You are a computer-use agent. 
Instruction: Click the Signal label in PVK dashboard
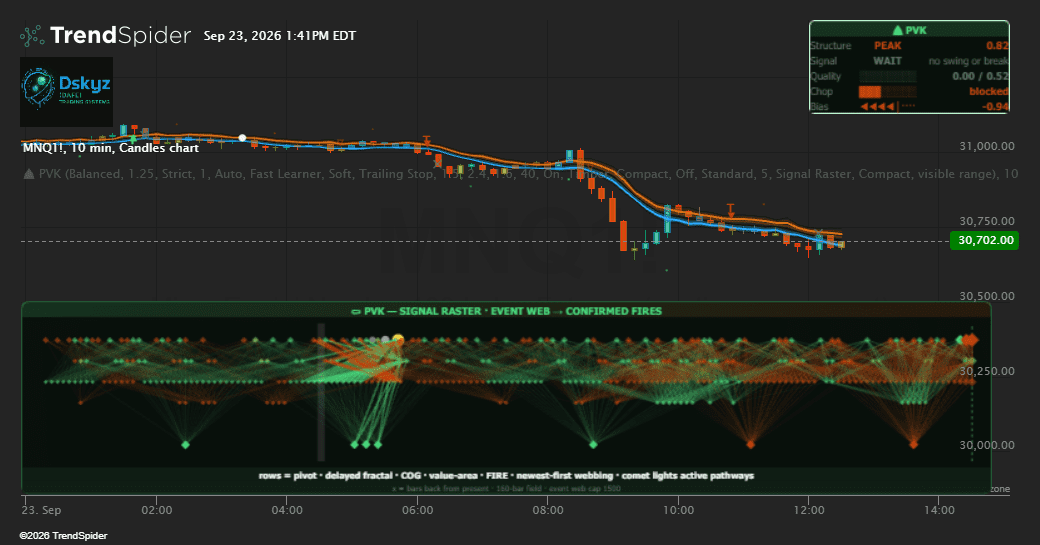824,61
